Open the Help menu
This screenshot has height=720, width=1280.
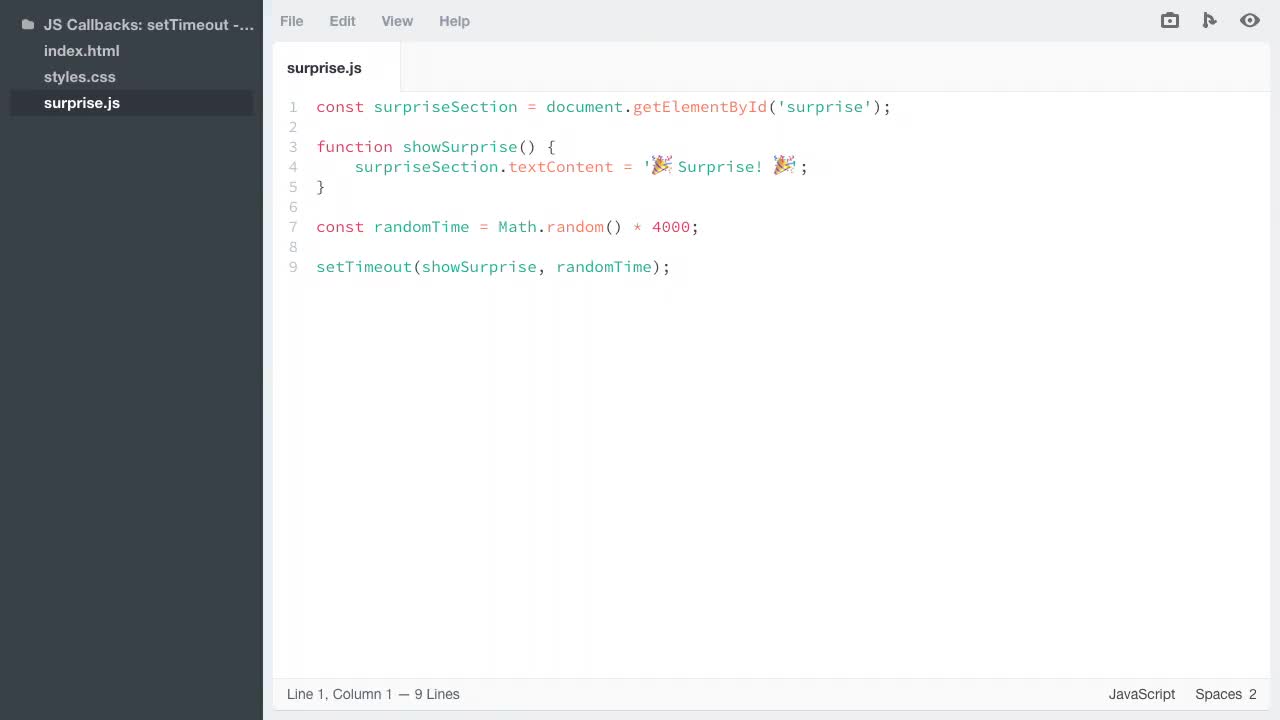point(454,21)
